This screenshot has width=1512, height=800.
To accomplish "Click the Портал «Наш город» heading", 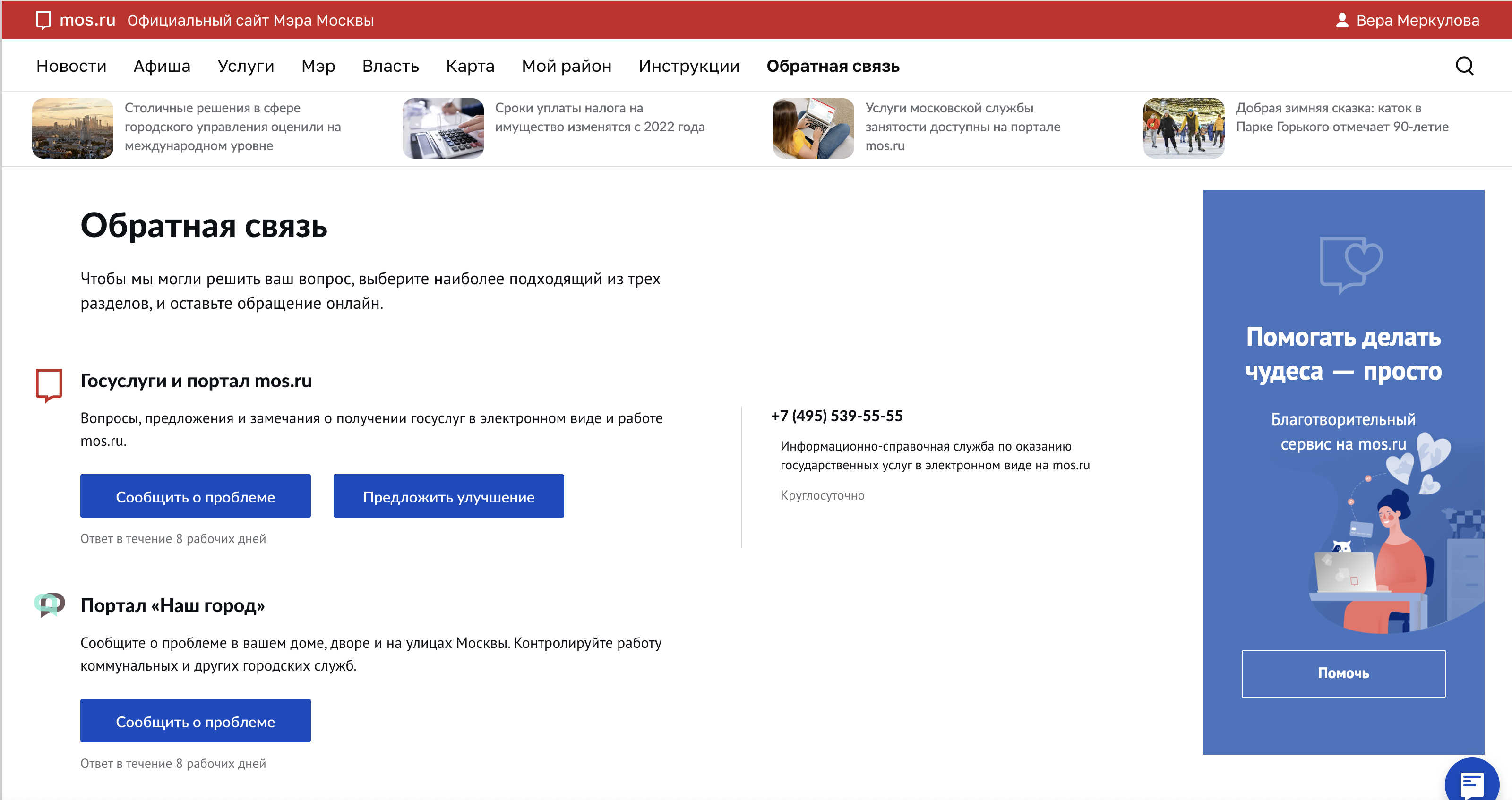I will click(x=172, y=605).
